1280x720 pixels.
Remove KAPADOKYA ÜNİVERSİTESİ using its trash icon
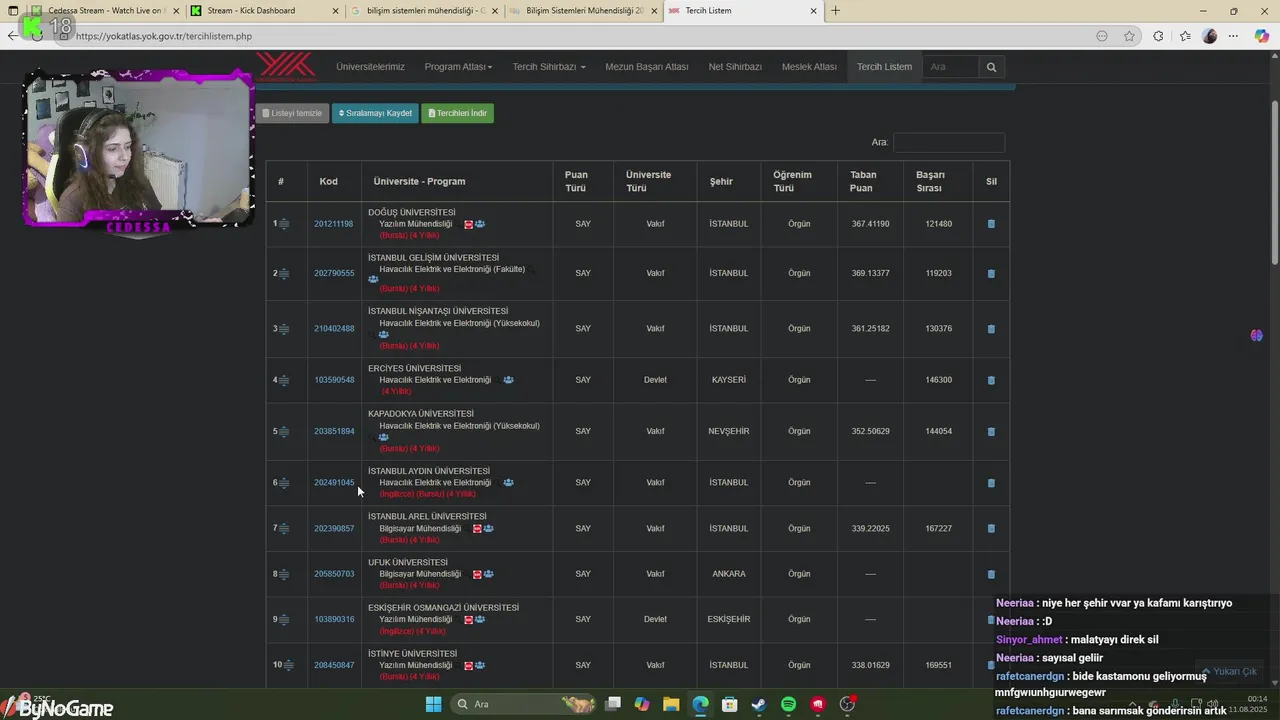click(x=991, y=432)
